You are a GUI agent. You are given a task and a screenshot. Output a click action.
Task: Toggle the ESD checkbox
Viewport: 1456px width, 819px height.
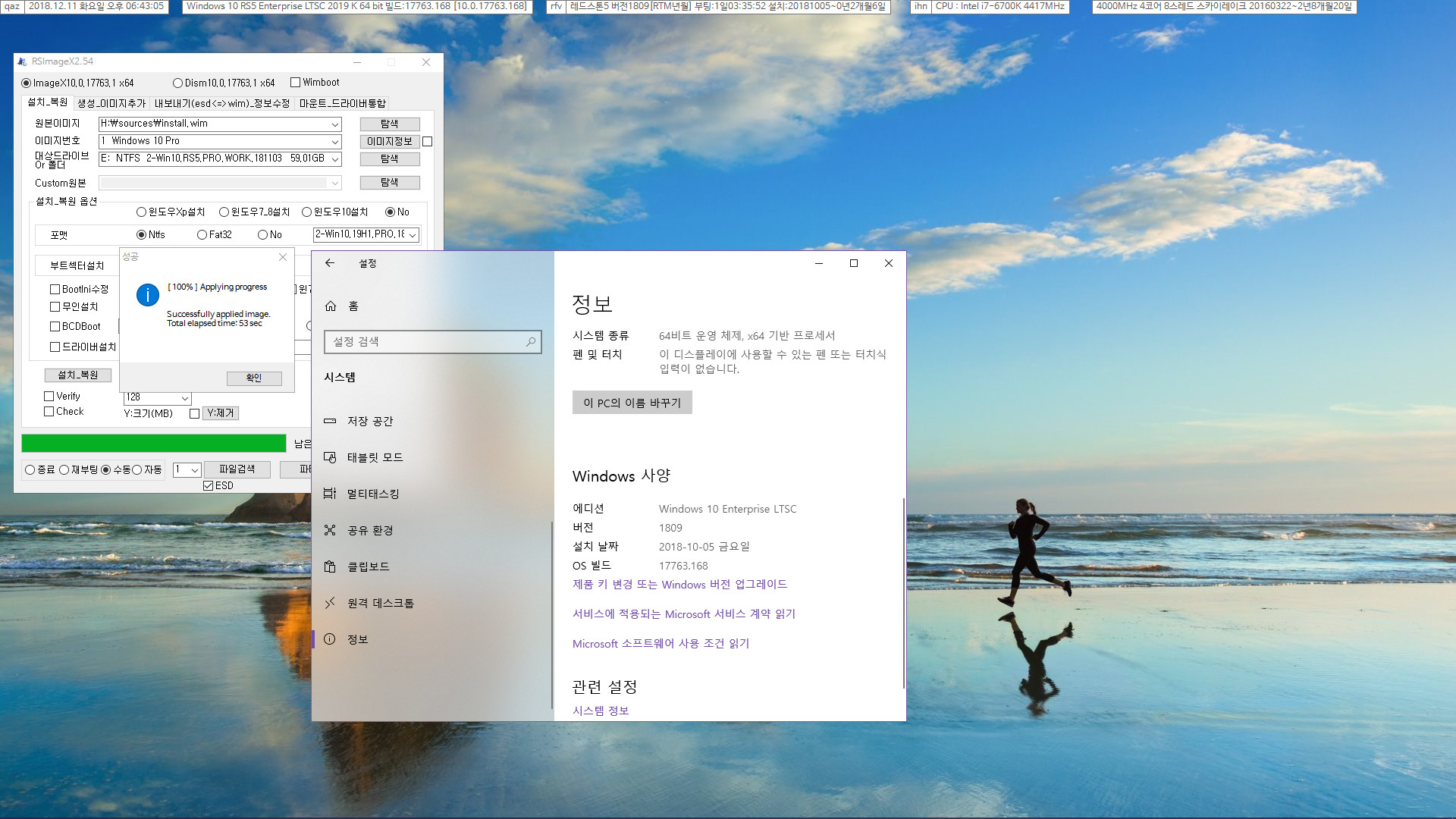pos(208,486)
